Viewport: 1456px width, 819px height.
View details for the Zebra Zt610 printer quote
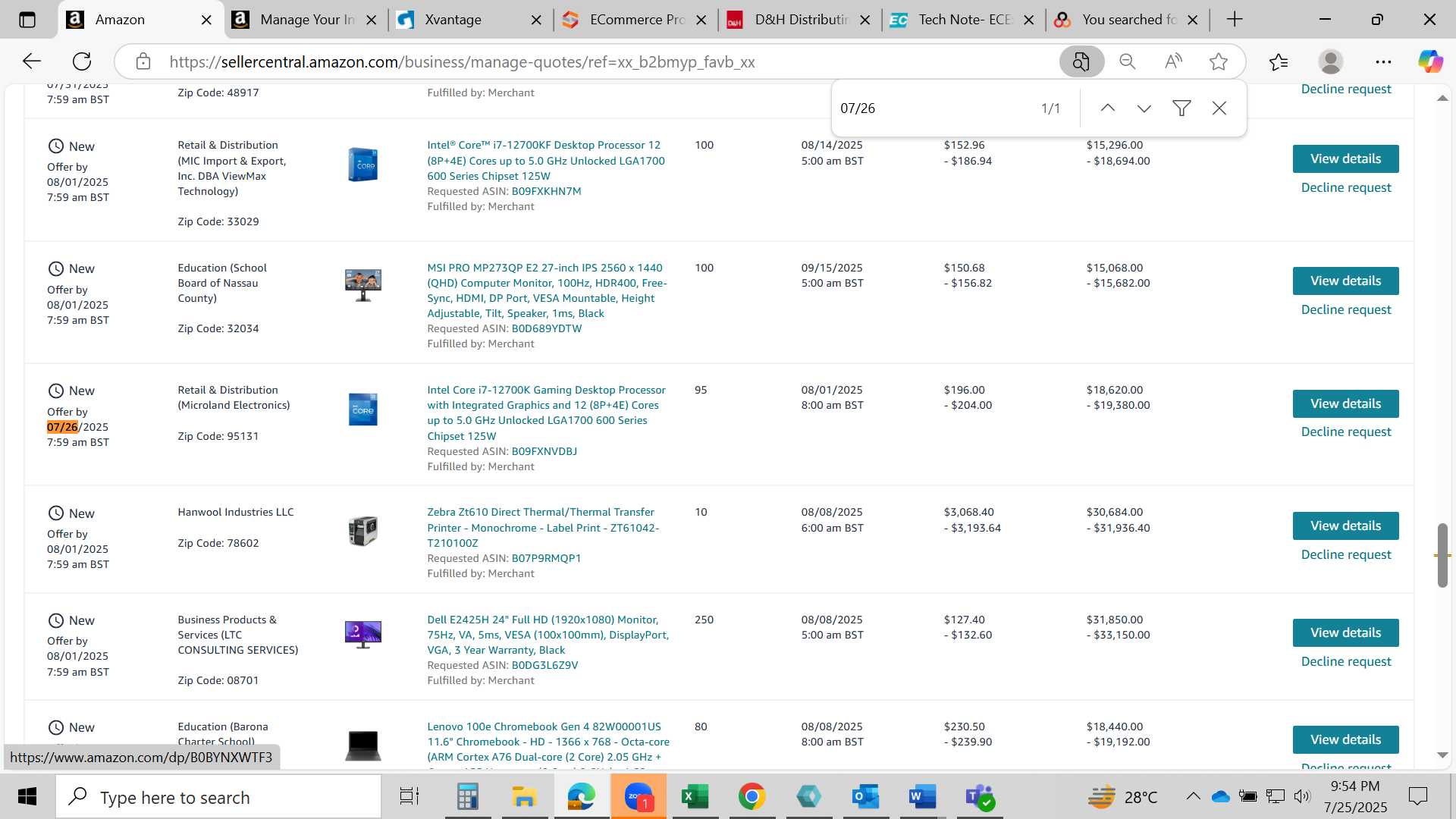[x=1345, y=526]
